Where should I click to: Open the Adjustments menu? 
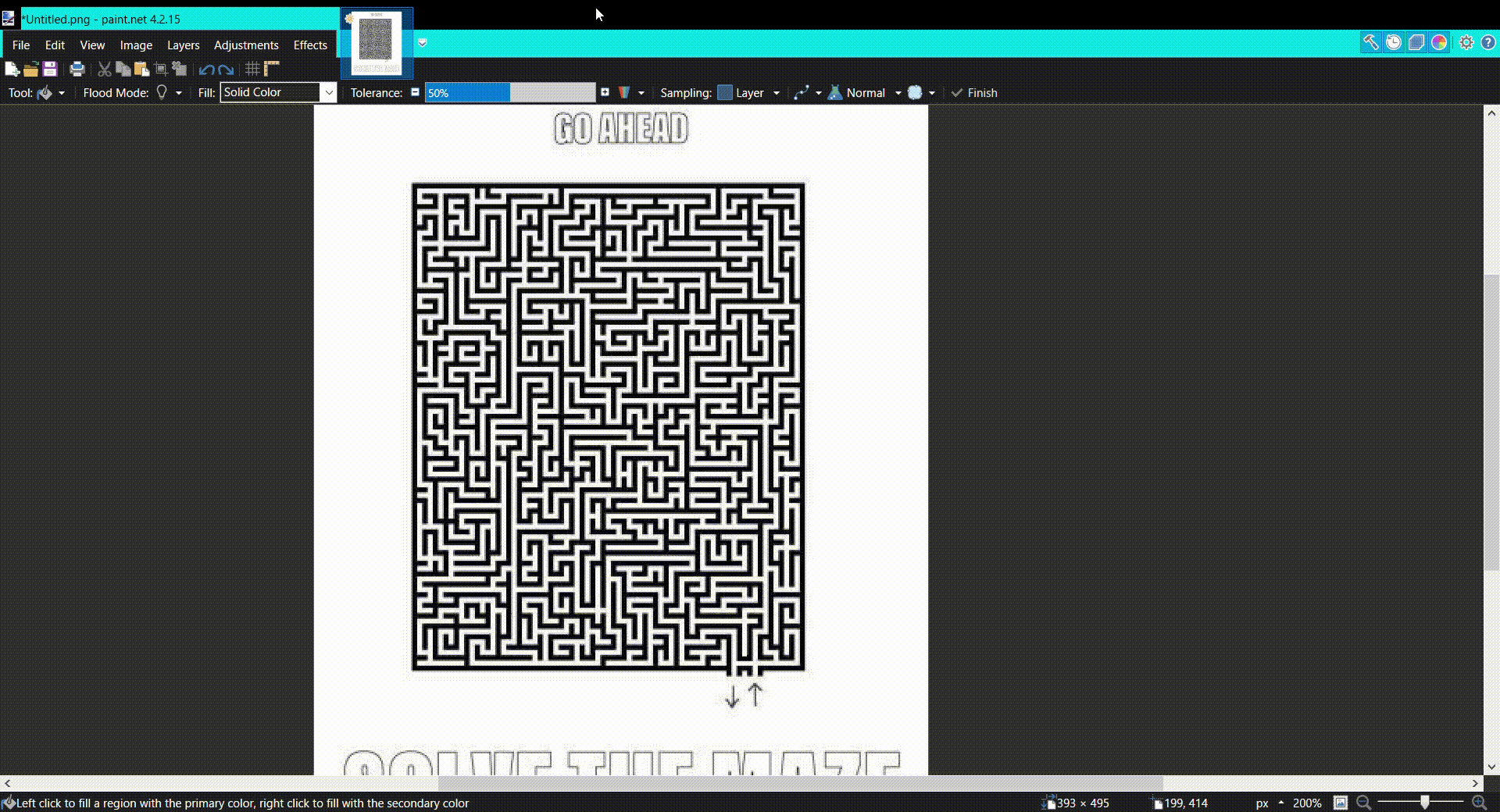click(x=246, y=45)
